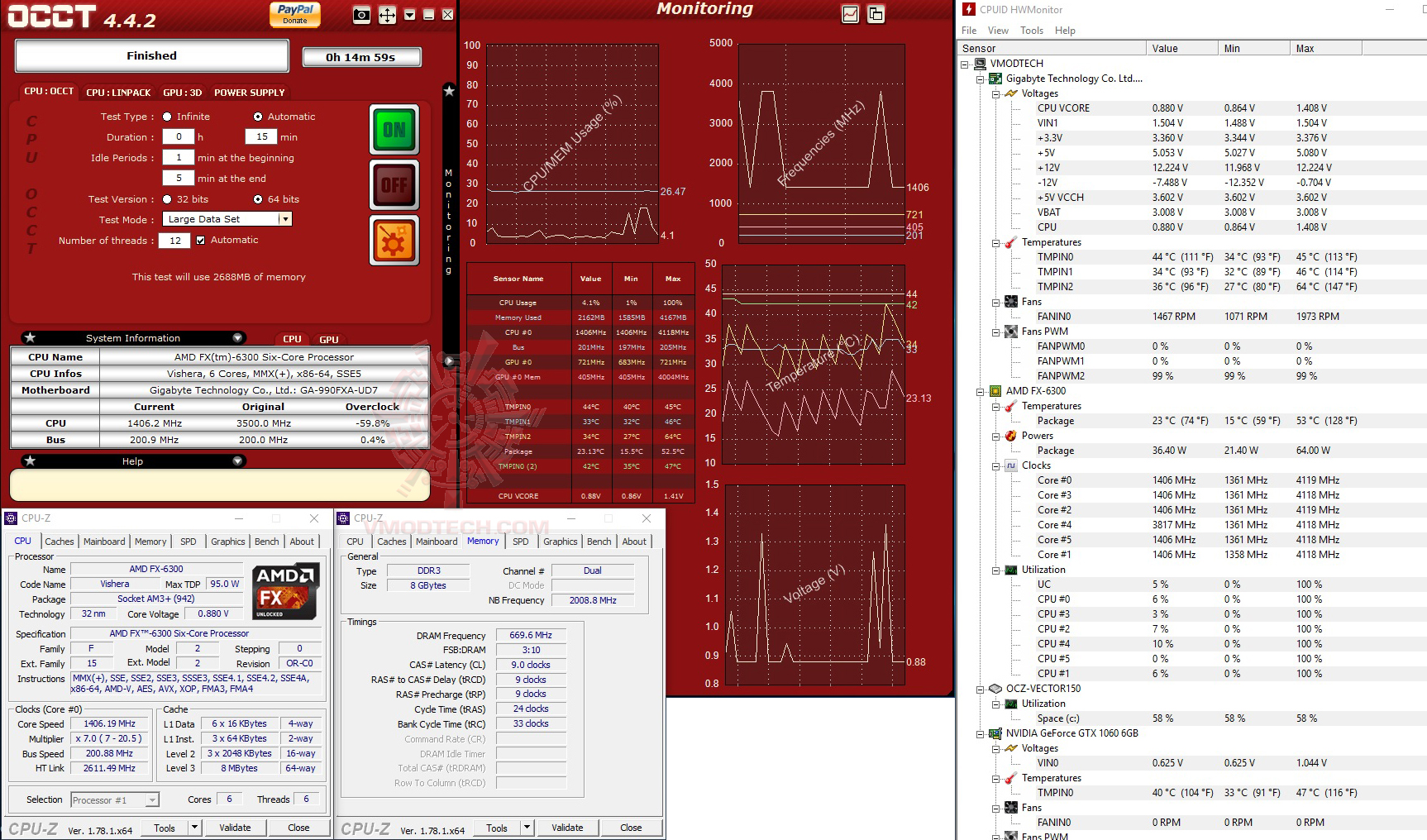Click Tools in the CPU-Z window showing processor info
Image resolution: width=1427 pixels, height=840 pixels.
(x=165, y=828)
